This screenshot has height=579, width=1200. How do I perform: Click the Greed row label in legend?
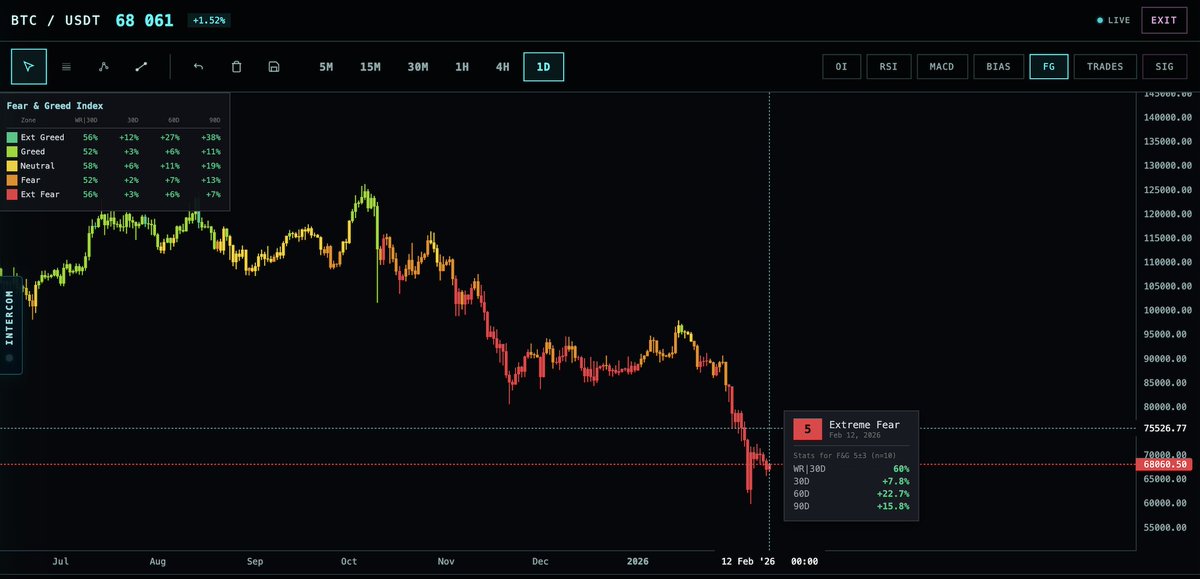coord(33,152)
